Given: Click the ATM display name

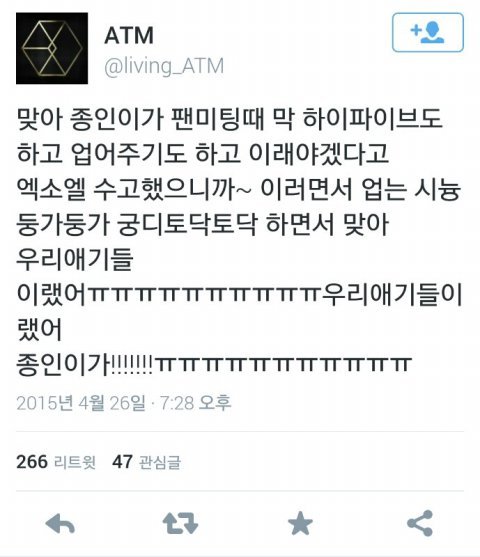Looking at the screenshot, I should (129, 36).
